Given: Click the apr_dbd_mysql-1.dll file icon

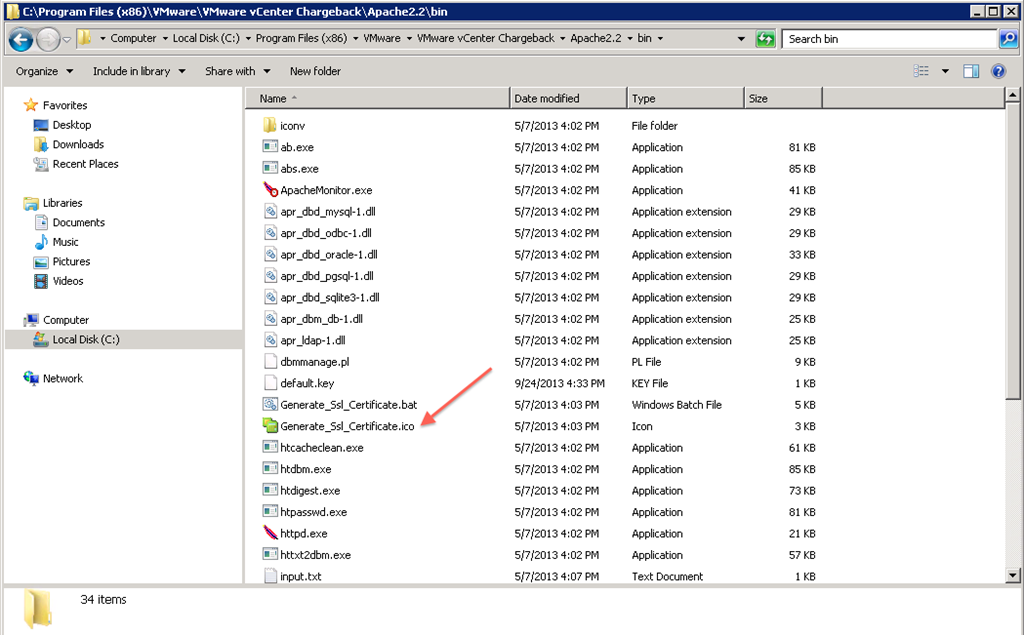Looking at the screenshot, I should click(270, 212).
